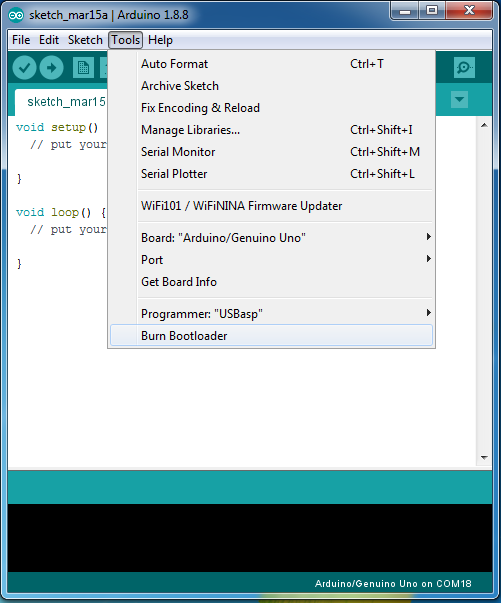
Task: Open the Help menu
Action: (x=160, y=40)
